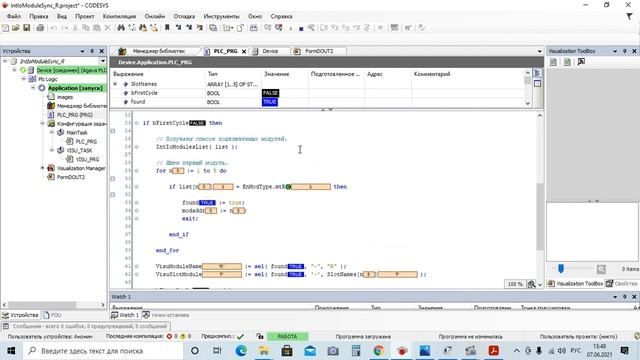Open the Отладка menu
Image resolution: width=640 pixels, height=360 pixels.
point(184,16)
